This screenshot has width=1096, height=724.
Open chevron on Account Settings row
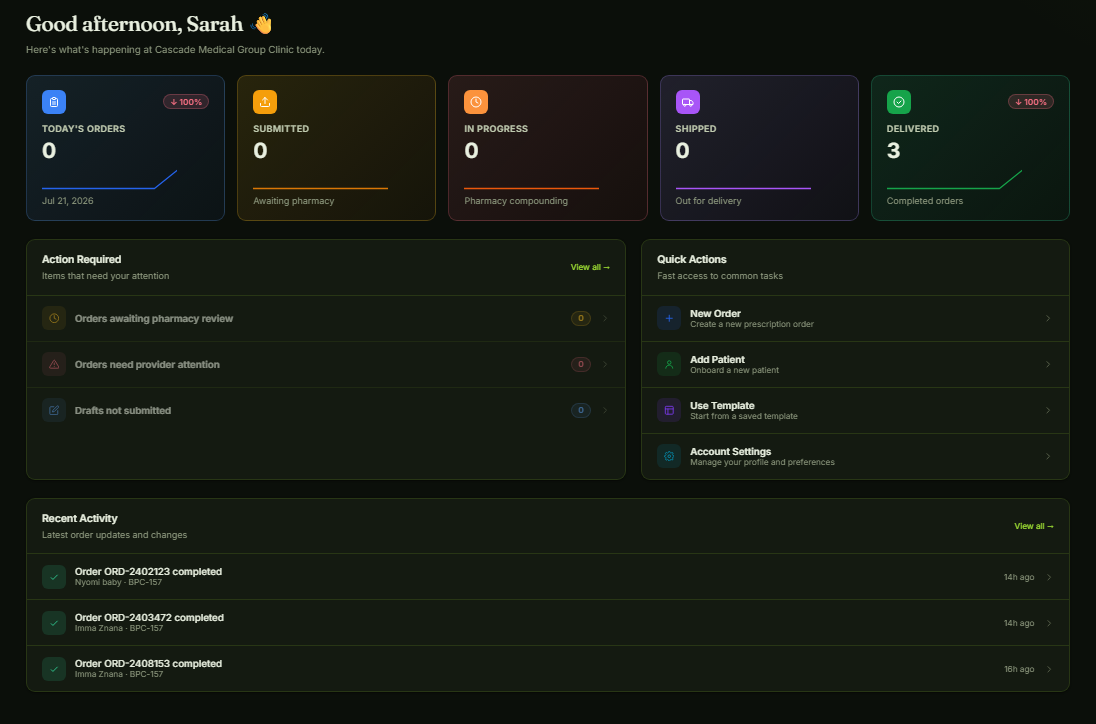coord(1048,456)
